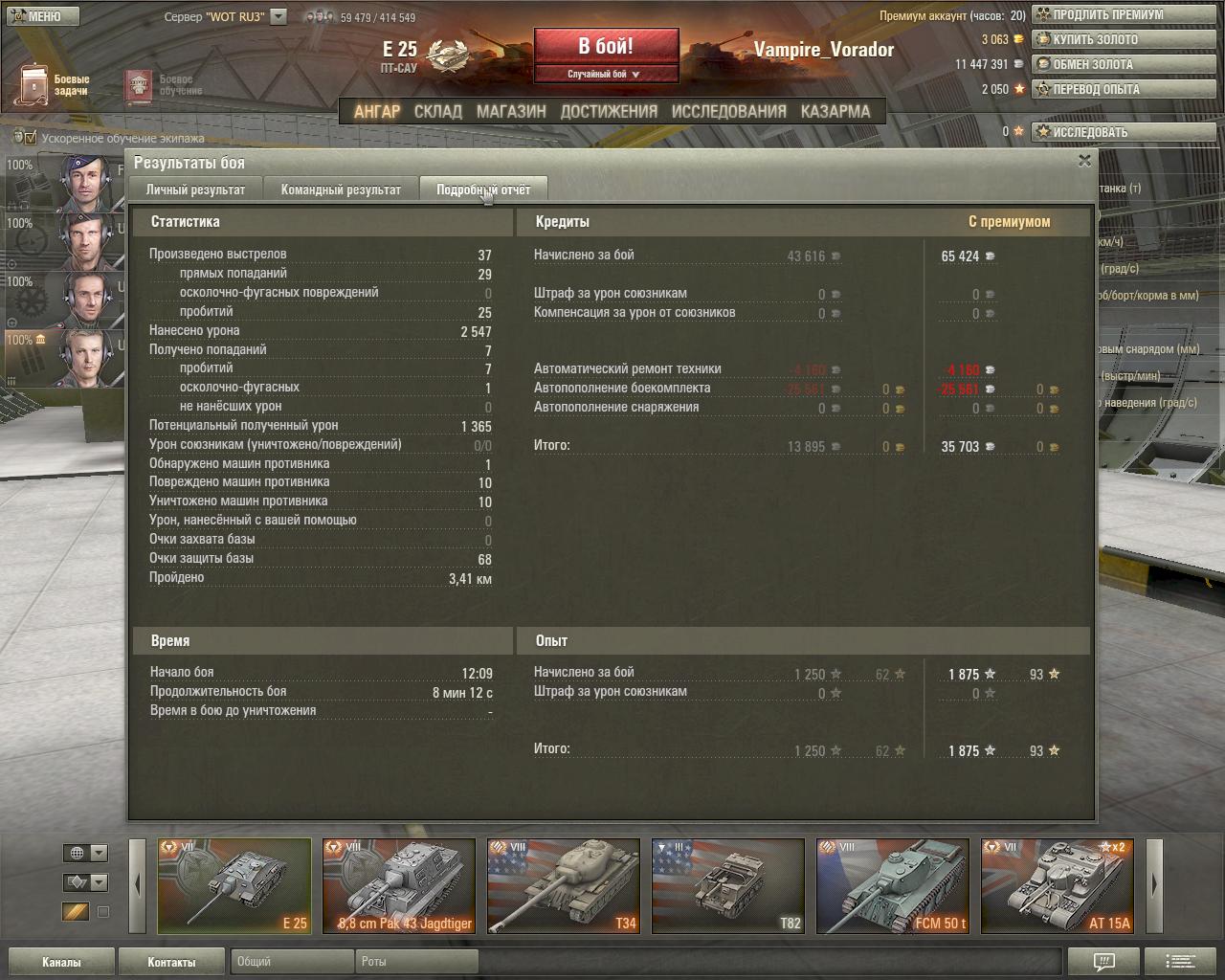The width and height of the screenshot is (1225, 980).
Task: Toggle elite vehicles filter checkbox
Action: tap(103, 912)
